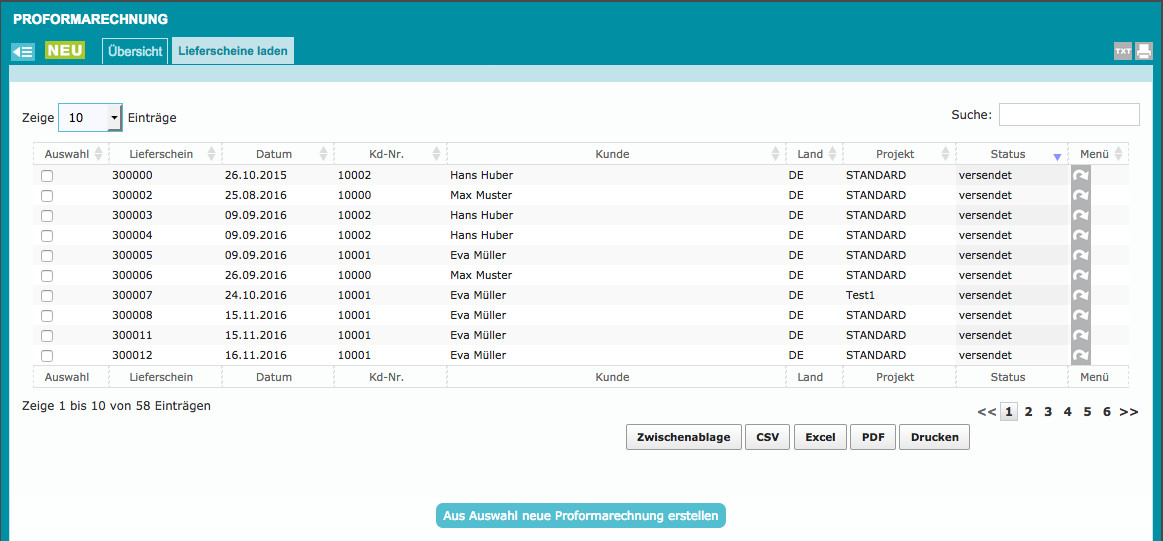Switch to the Lieferscheine laden tab
Image resolution: width=1163 pixels, height=541 pixels.
pos(233,51)
